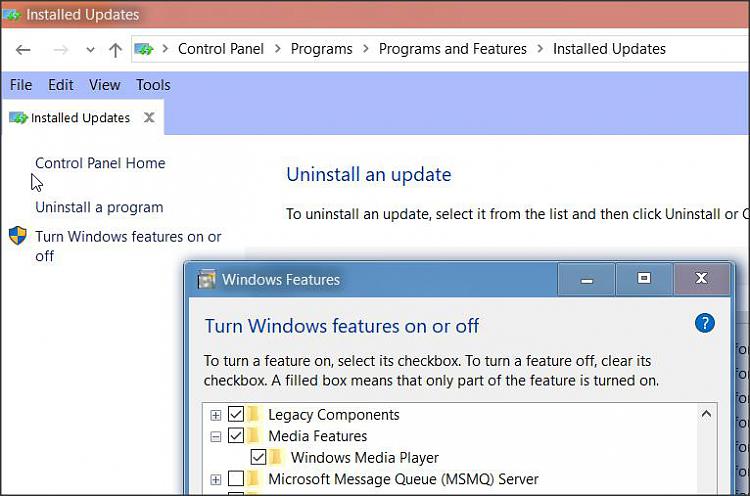Screen dimensions: 750x496
Task: Check the Microsoft Message Queue (MSMQ) Server checkbox
Action: pyautogui.click(x=236, y=478)
